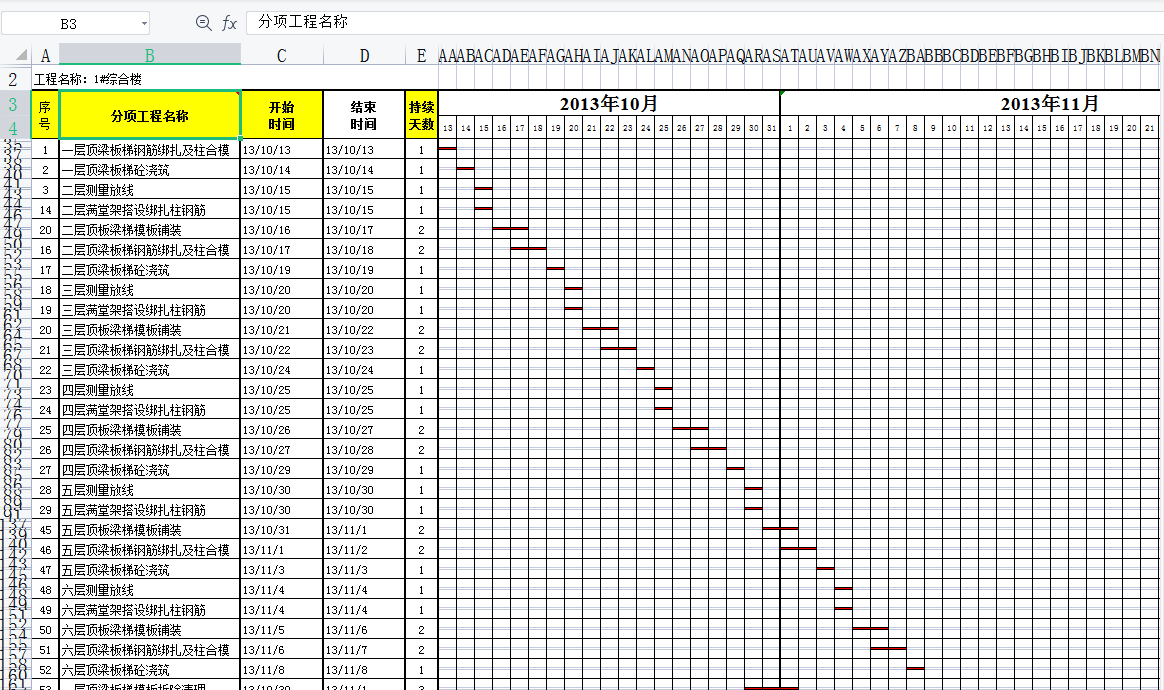Select cell 二层测量放线
The width and height of the screenshot is (1164, 690).
[x=150, y=190]
